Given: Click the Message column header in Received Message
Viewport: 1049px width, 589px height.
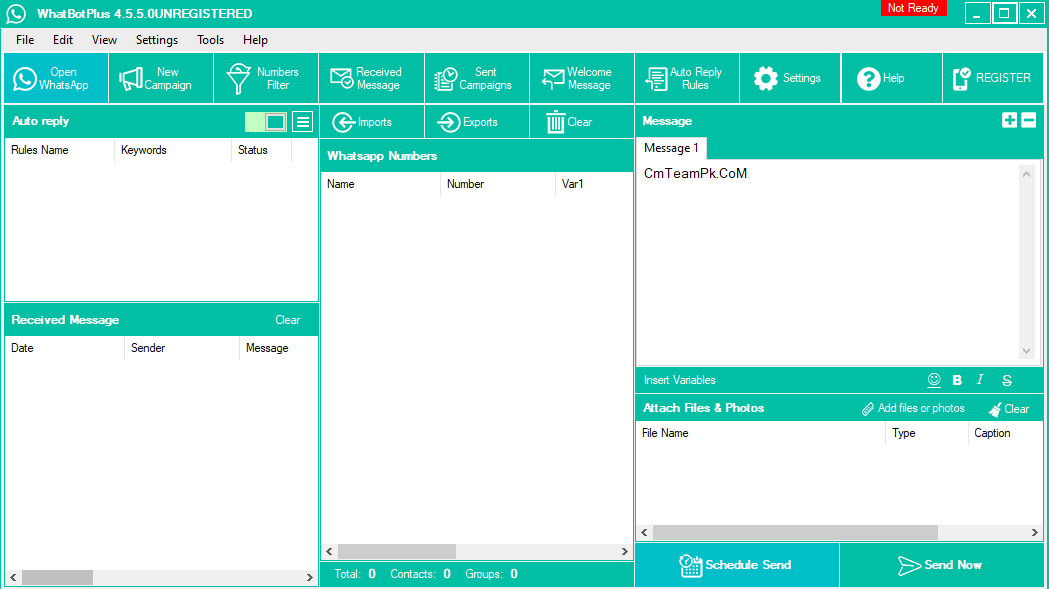Looking at the screenshot, I should pos(278,348).
